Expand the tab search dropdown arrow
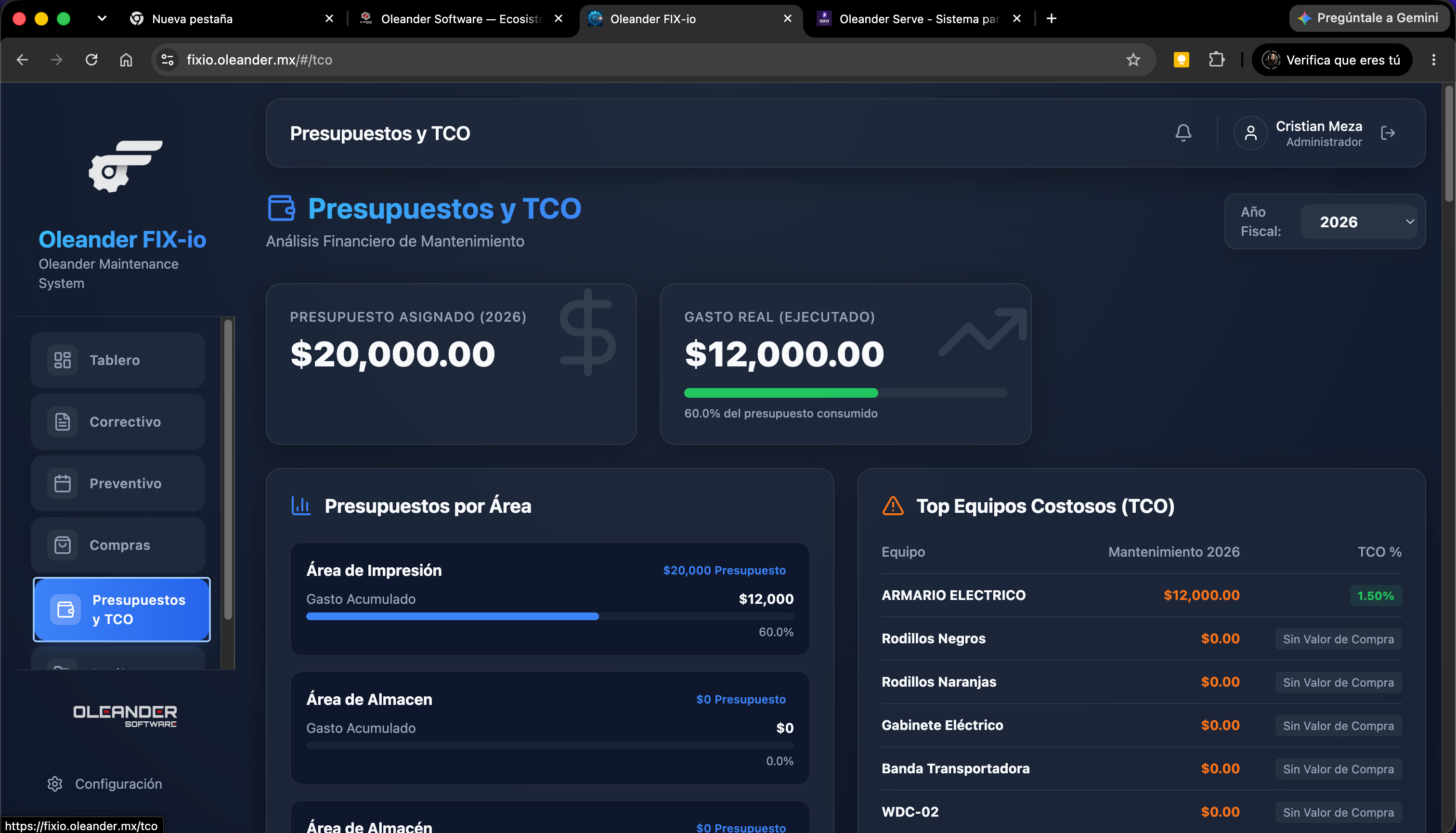1456x833 pixels. pos(102,18)
